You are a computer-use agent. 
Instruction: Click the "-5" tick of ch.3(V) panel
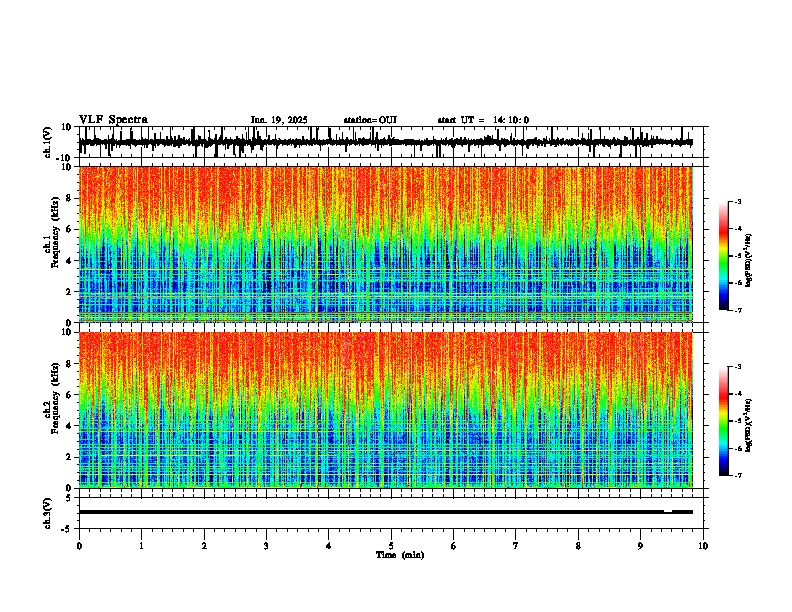tap(67, 529)
